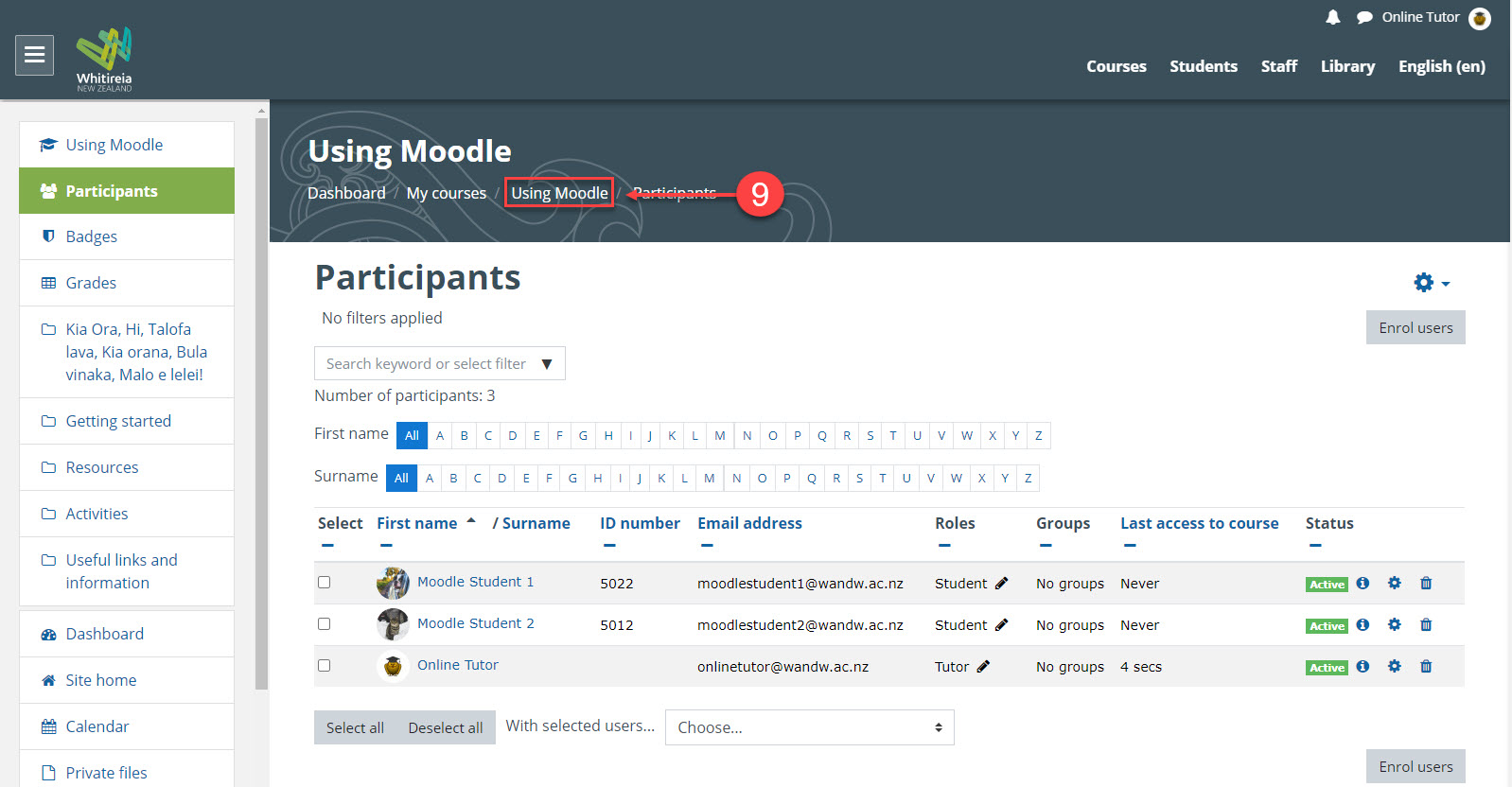This screenshot has height=787, width=1512.
Task: Open Students menu in top navigation
Action: 1204,66
